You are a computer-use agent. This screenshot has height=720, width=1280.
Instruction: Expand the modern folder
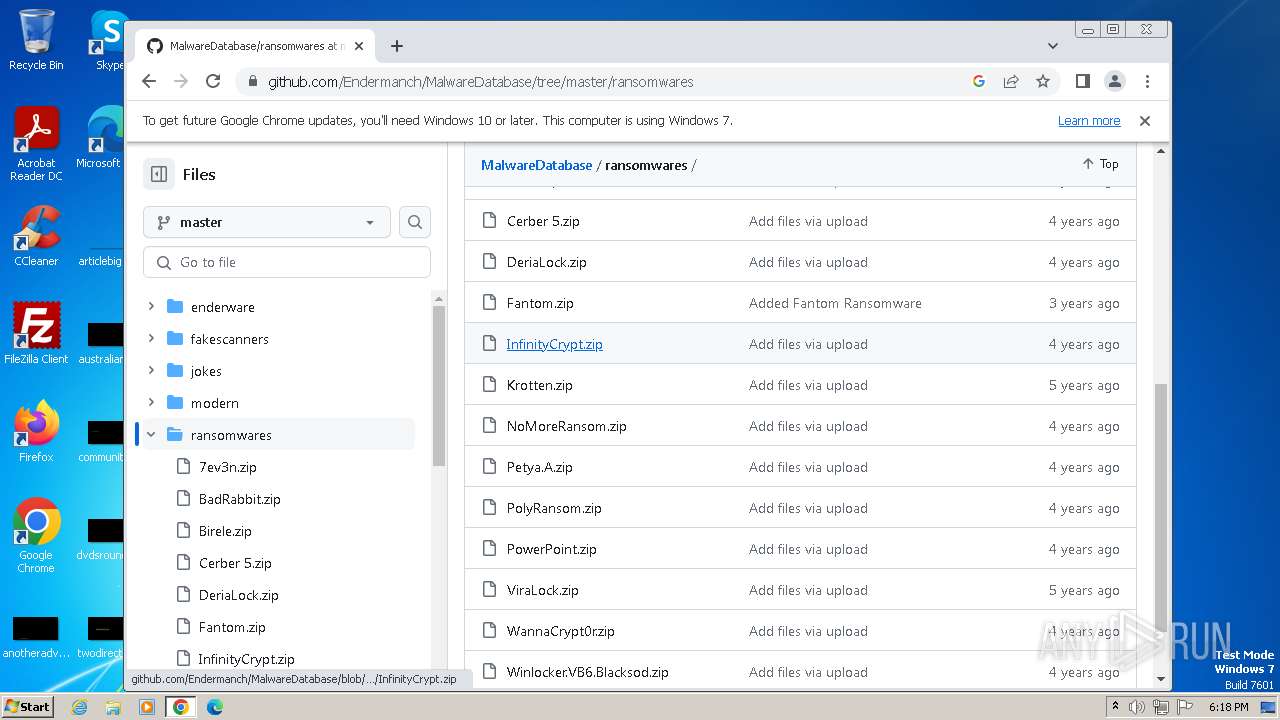(151, 403)
